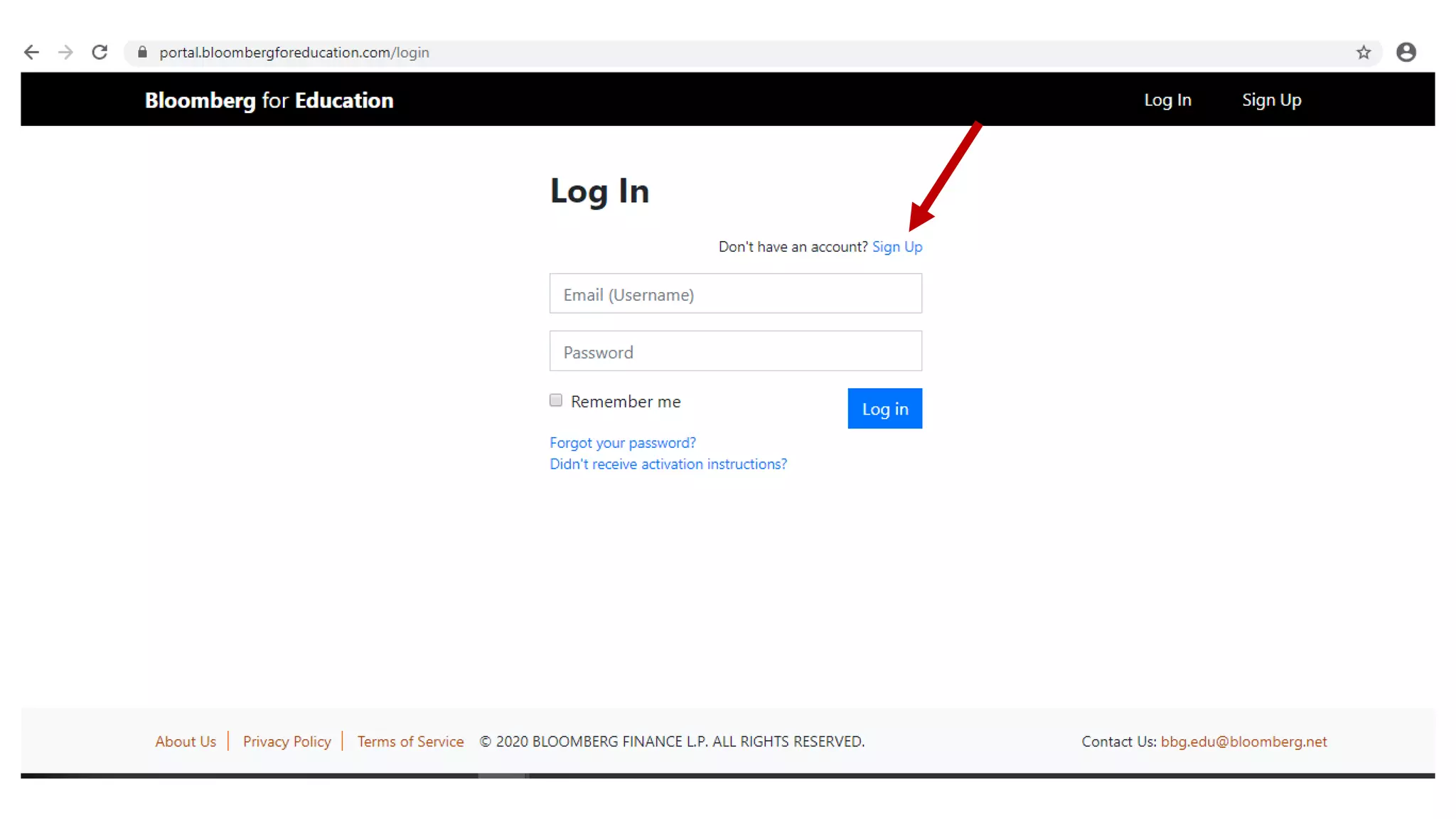Bookmark page with the star icon
Viewport: 1456px width, 819px height.
coord(1363,53)
